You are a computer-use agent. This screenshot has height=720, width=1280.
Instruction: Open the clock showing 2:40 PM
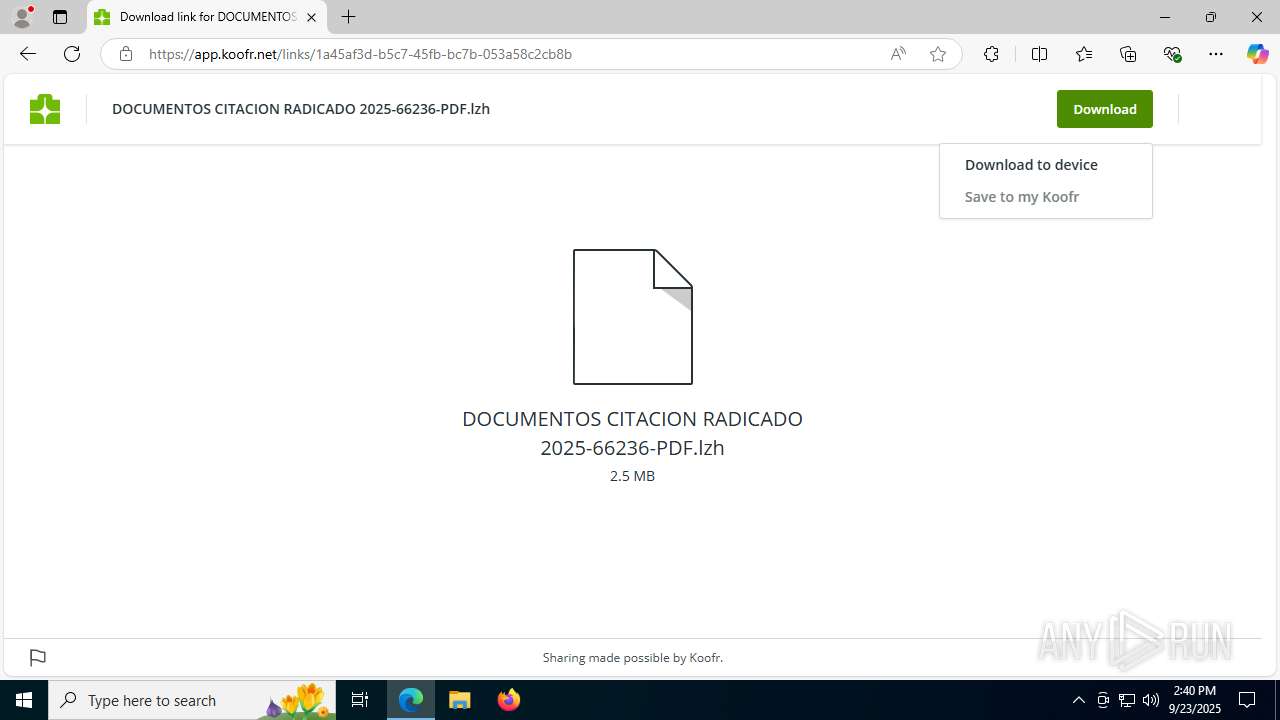(1195, 700)
